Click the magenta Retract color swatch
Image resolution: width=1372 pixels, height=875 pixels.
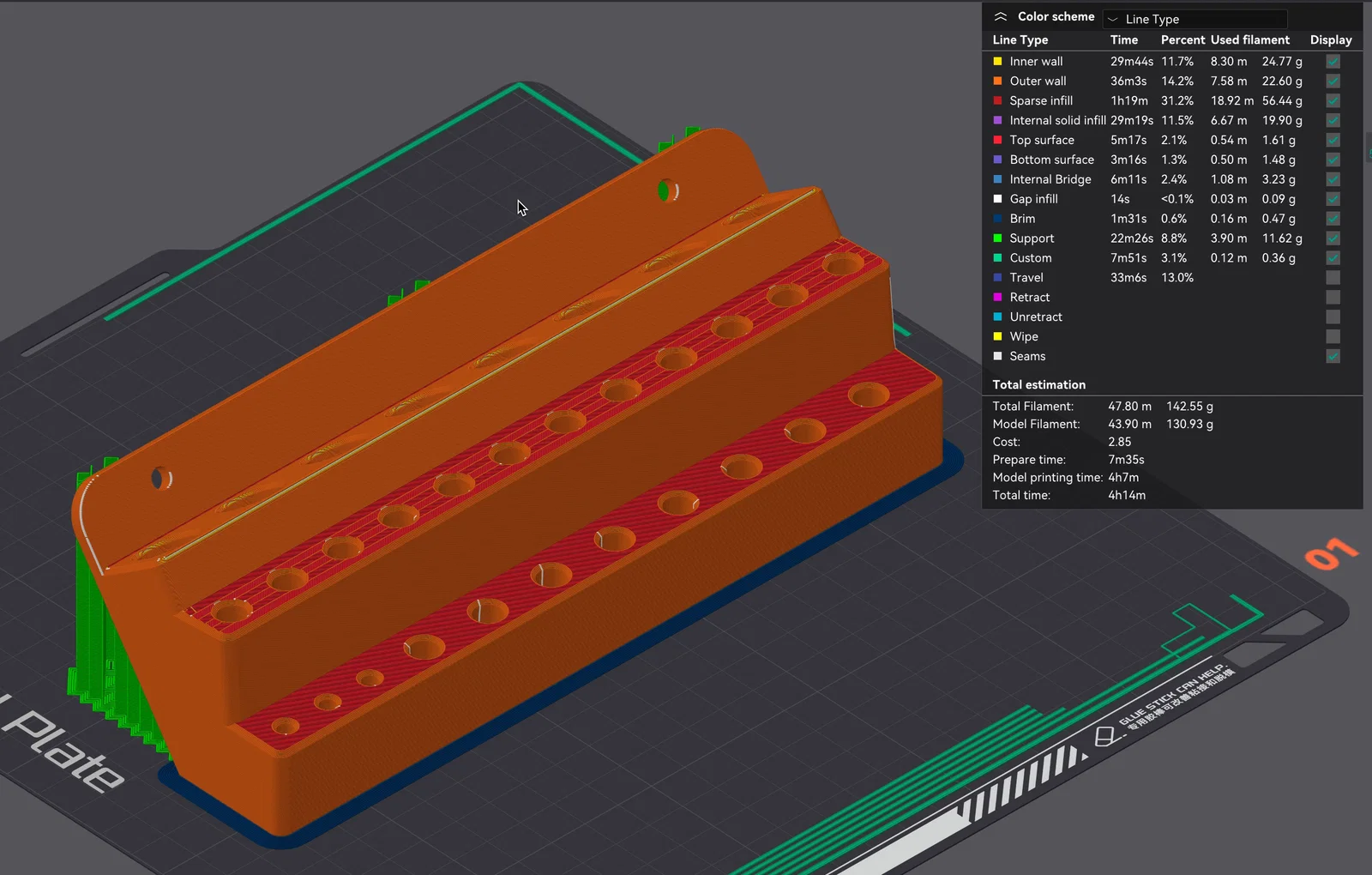click(997, 298)
